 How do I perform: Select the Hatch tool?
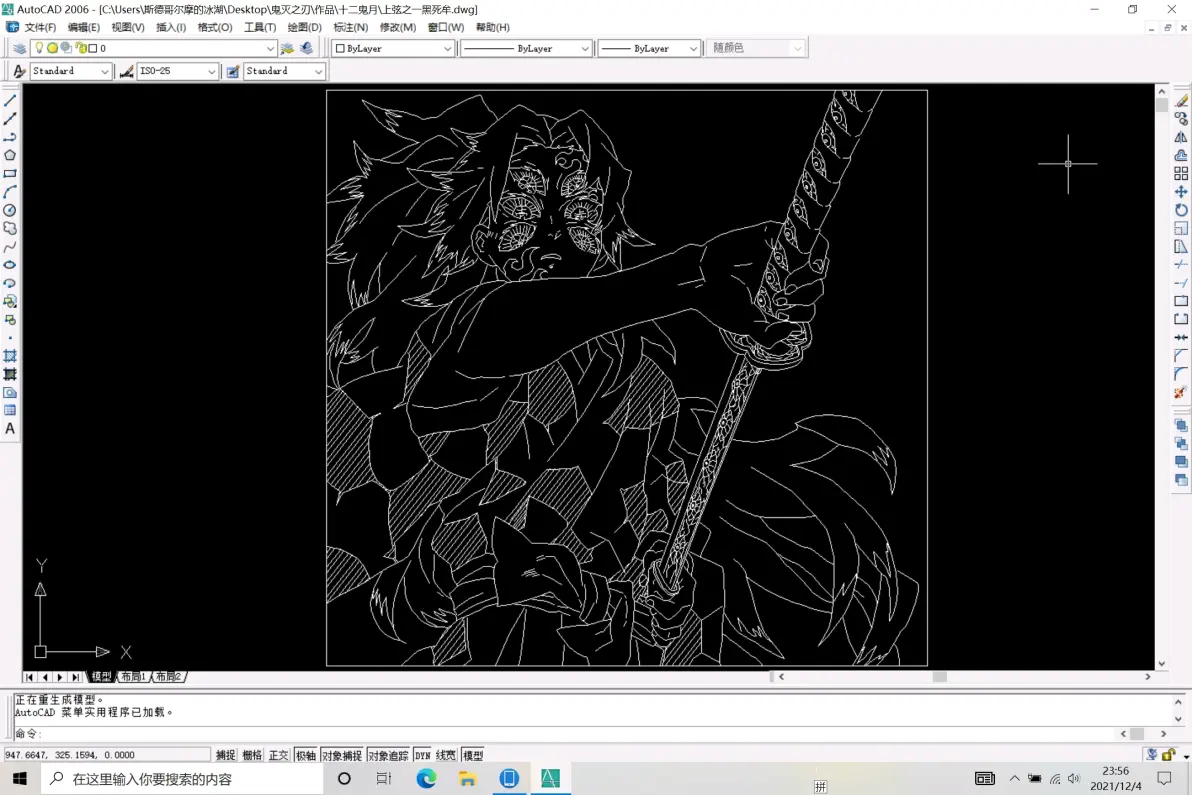(10, 356)
